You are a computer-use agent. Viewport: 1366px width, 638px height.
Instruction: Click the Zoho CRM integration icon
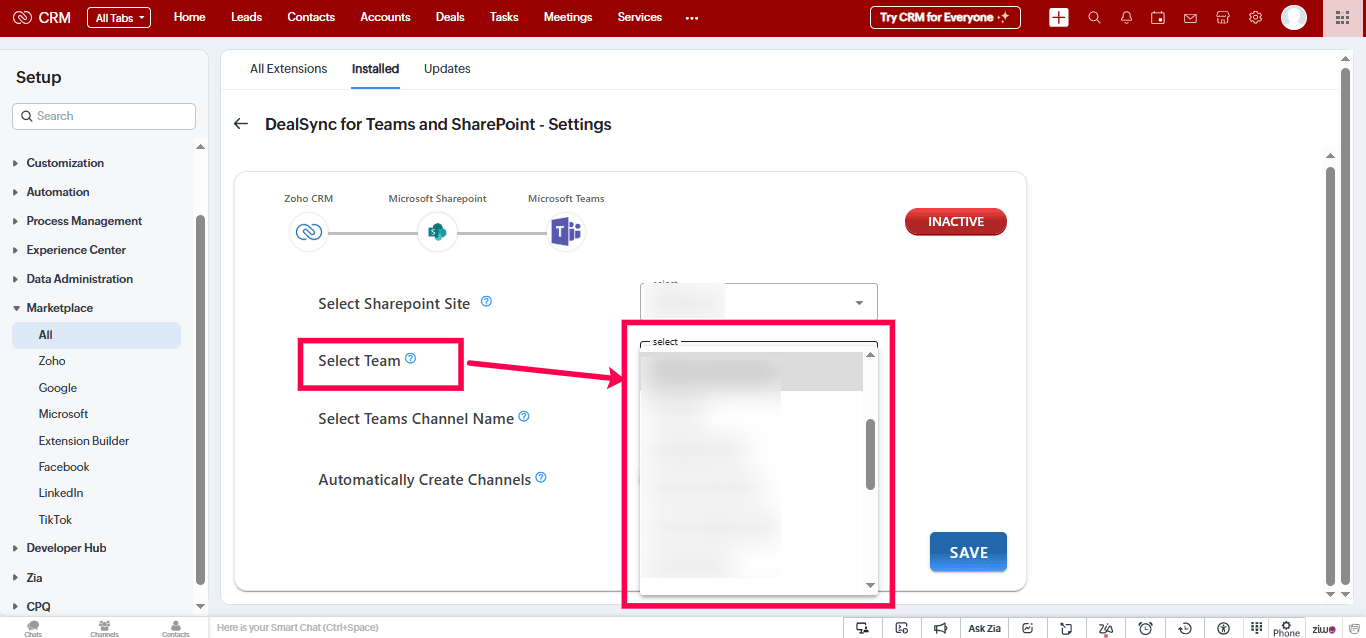click(x=308, y=232)
